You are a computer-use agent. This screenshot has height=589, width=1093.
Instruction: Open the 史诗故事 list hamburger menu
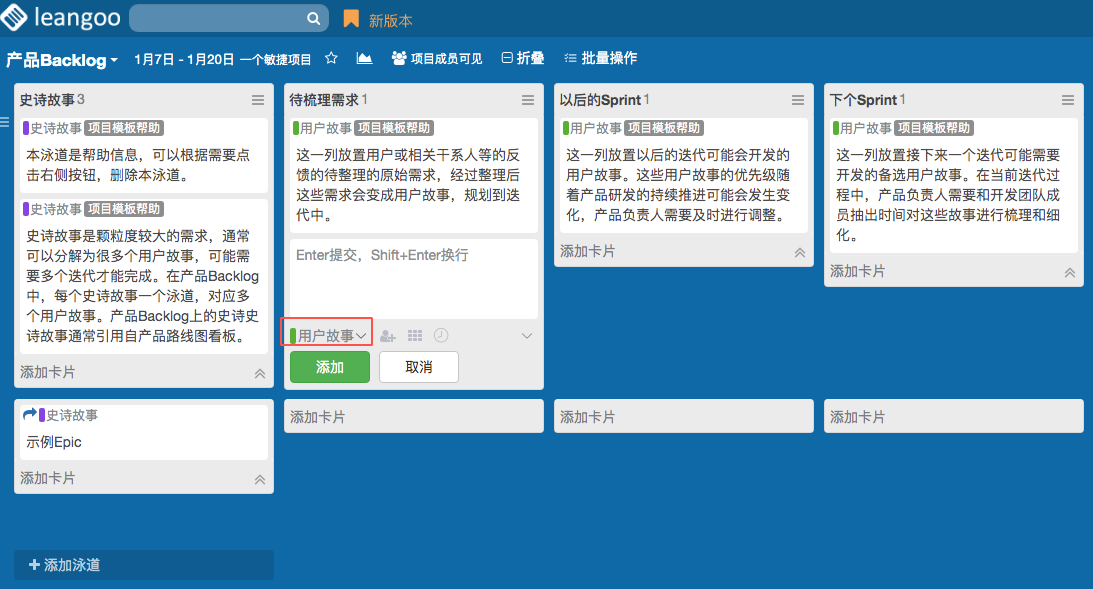coord(258,100)
